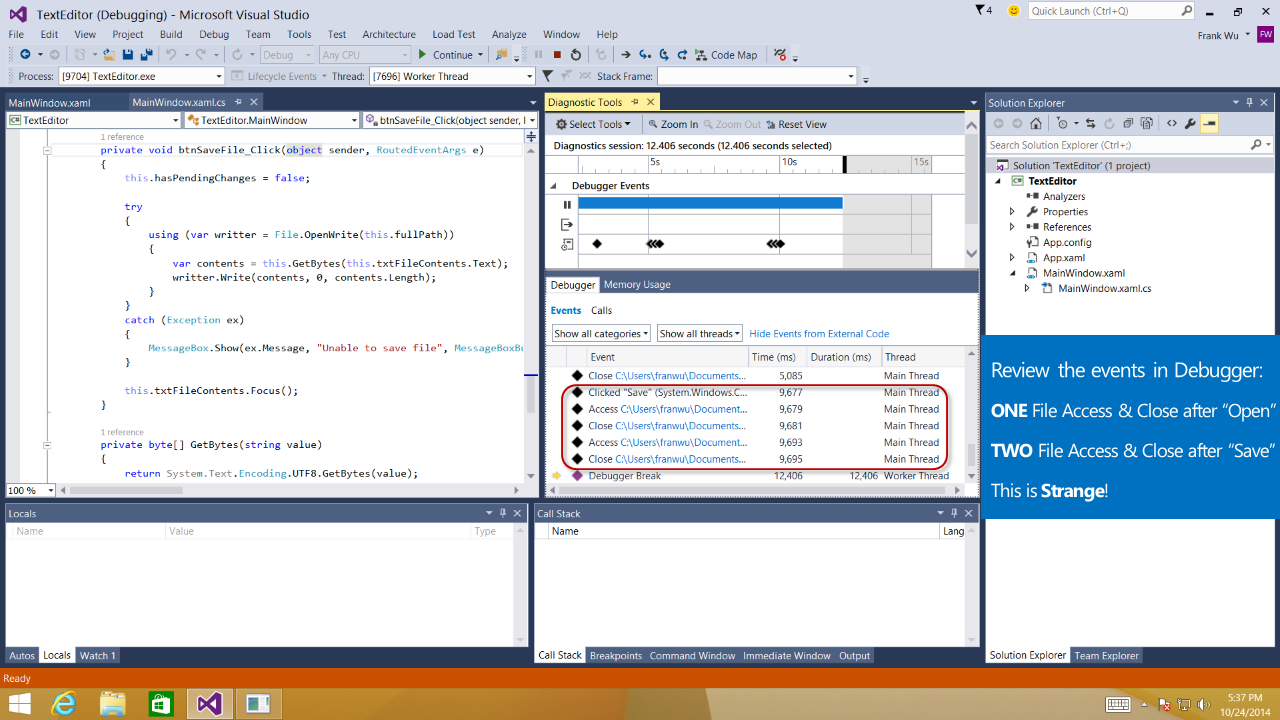The width and height of the screenshot is (1280, 720).
Task: Click the Debugger Break event row
Action: coord(755,476)
